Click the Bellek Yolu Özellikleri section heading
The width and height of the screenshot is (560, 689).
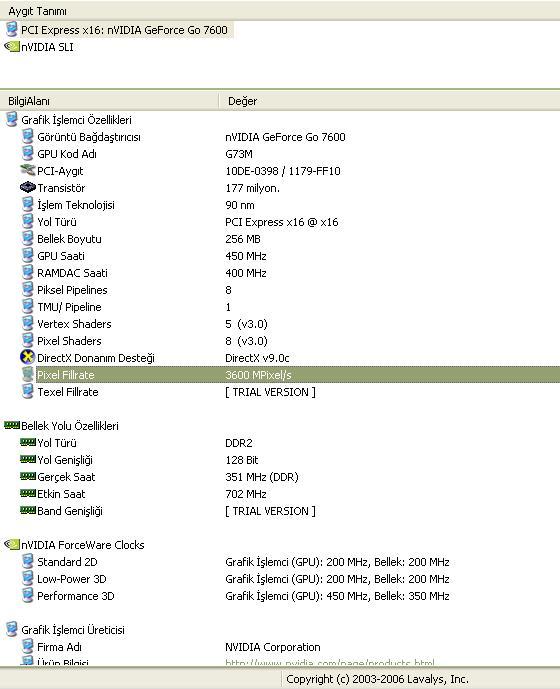click(x=69, y=426)
